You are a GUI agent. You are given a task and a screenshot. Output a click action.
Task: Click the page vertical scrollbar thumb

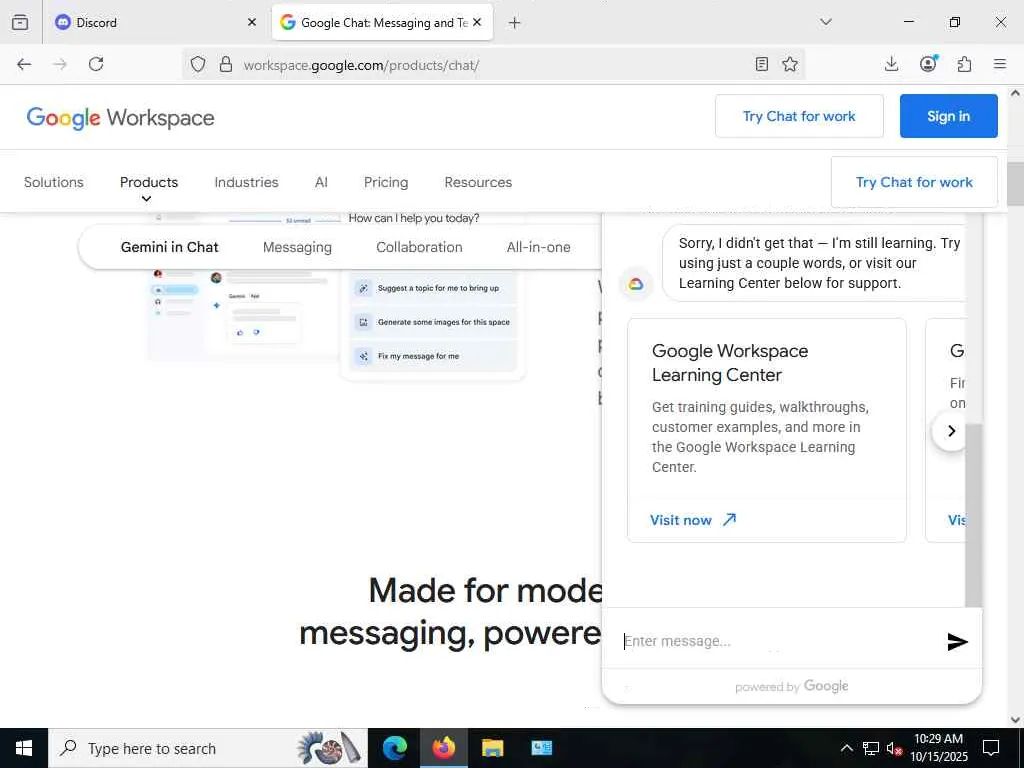pyautogui.click(x=1015, y=184)
